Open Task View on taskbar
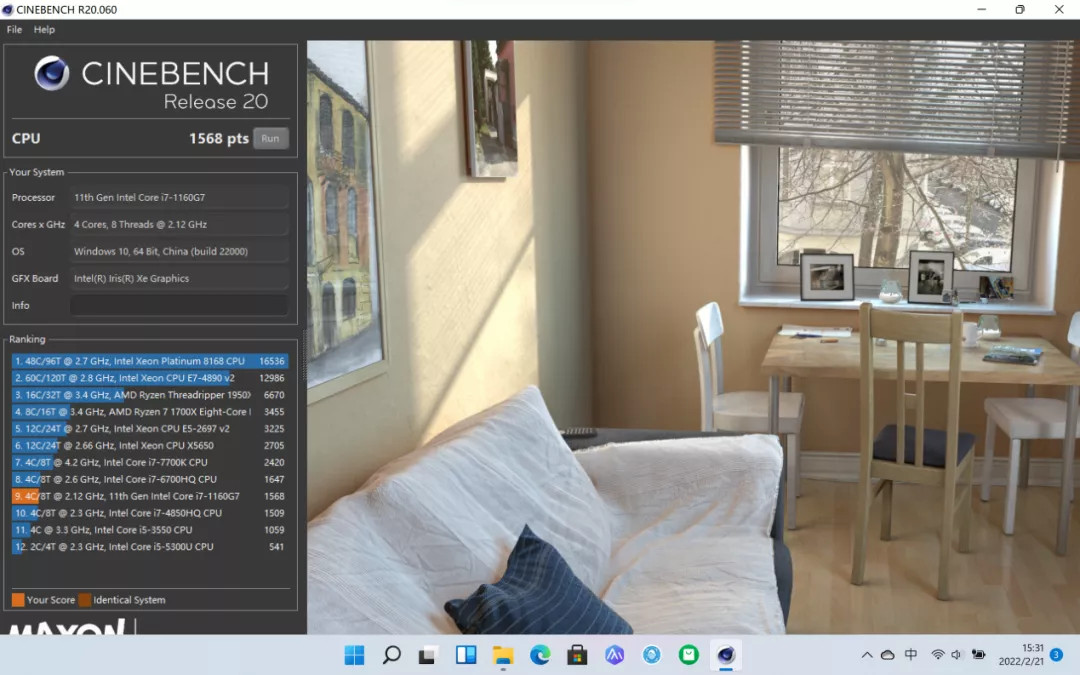This screenshot has height=675, width=1080. (428, 655)
